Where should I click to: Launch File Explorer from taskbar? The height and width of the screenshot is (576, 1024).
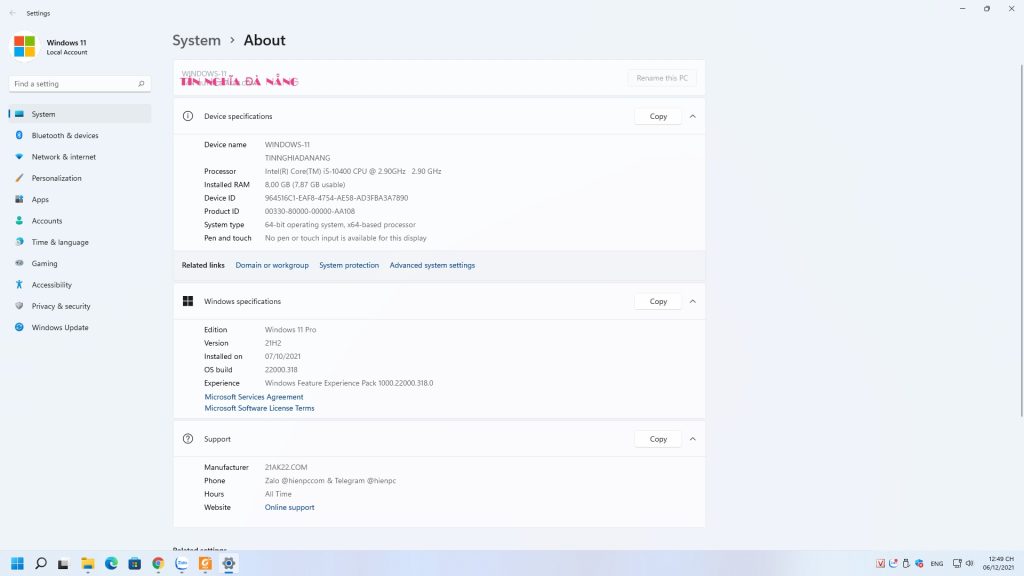tap(88, 564)
